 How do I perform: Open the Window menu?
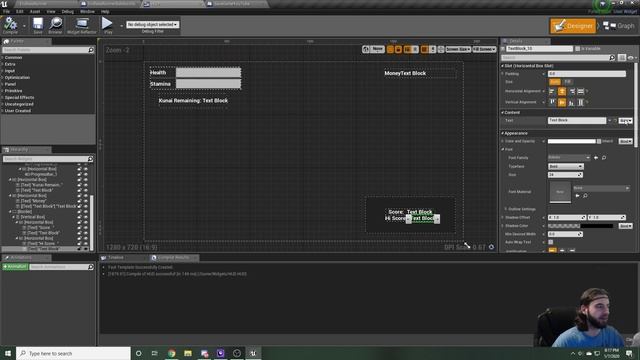87,11
